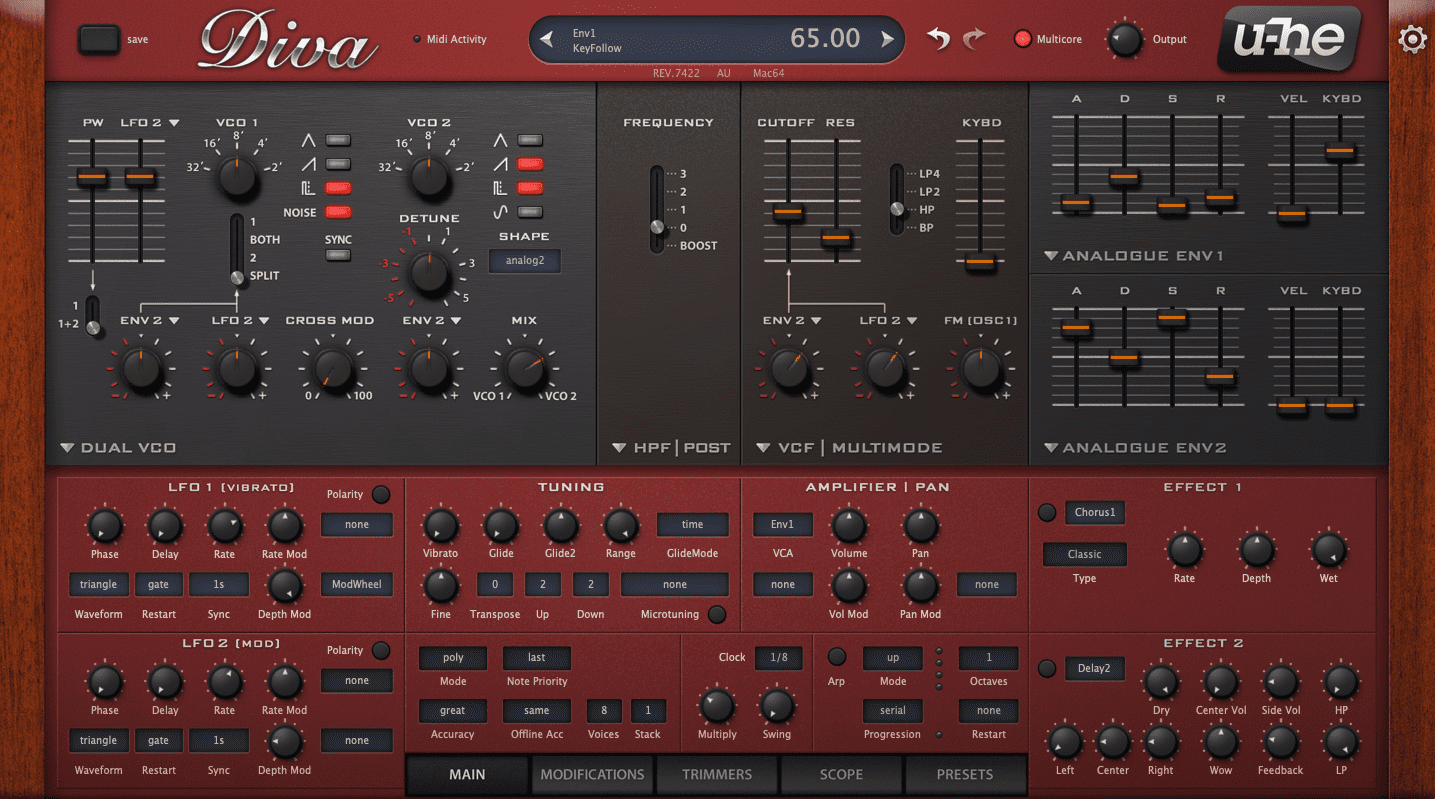Viewport: 1435px width, 799px height.
Task: Click the VCO Mix knob
Action: pos(525,370)
